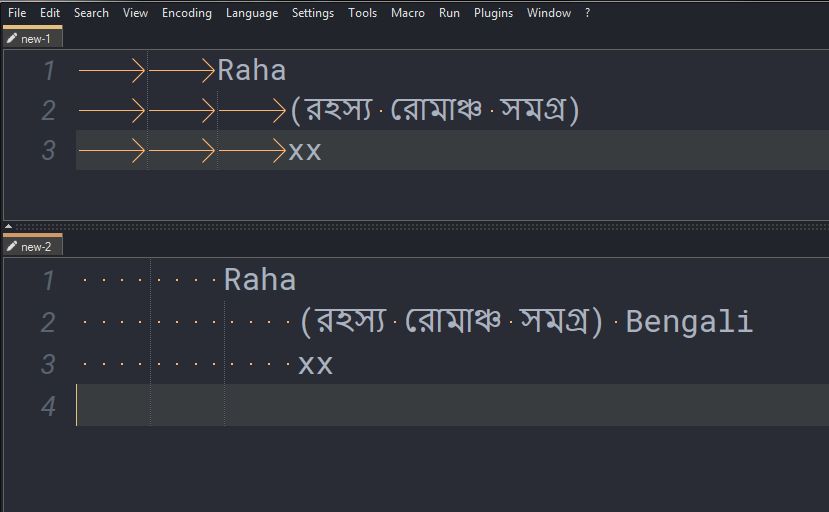Open the Tools menu
Image resolution: width=829 pixels, height=512 pixels.
pyautogui.click(x=363, y=13)
